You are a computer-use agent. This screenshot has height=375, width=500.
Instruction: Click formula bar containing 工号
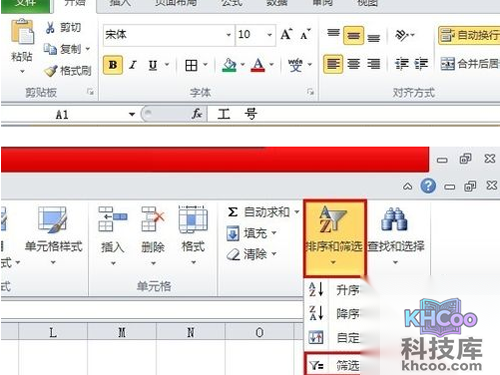pos(353,114)
